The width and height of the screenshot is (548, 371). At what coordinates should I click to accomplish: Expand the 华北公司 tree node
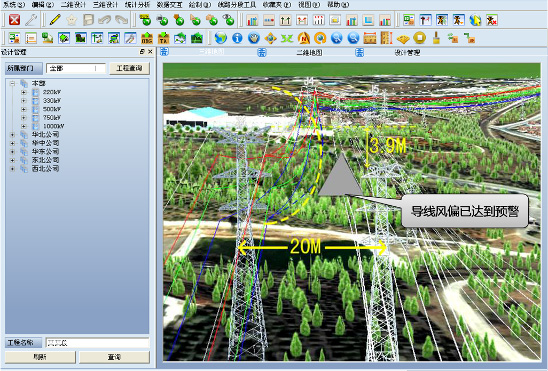coord(13,134)
